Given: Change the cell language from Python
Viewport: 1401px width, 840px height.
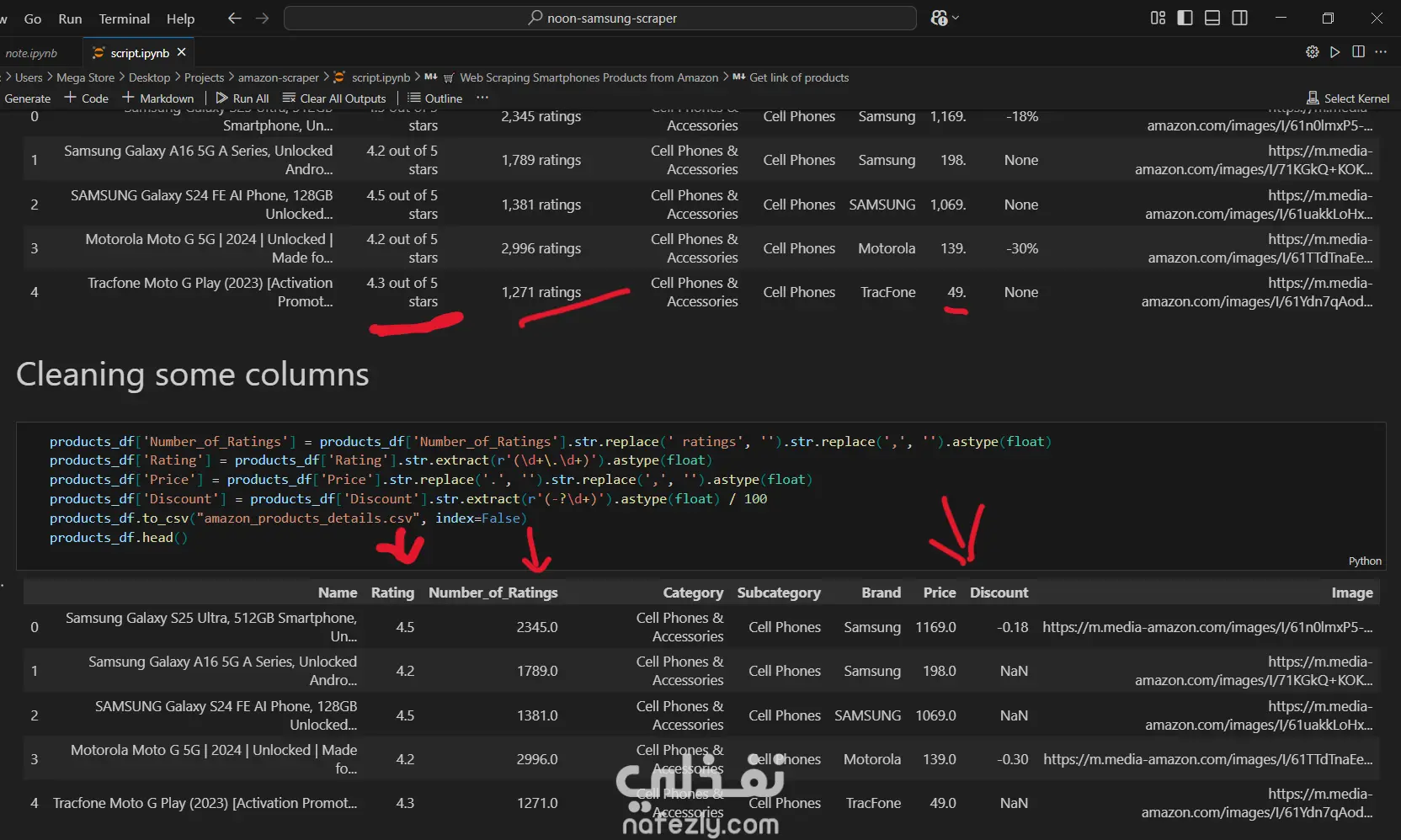Looking at the screenshot, I should tap(1365, 561).
